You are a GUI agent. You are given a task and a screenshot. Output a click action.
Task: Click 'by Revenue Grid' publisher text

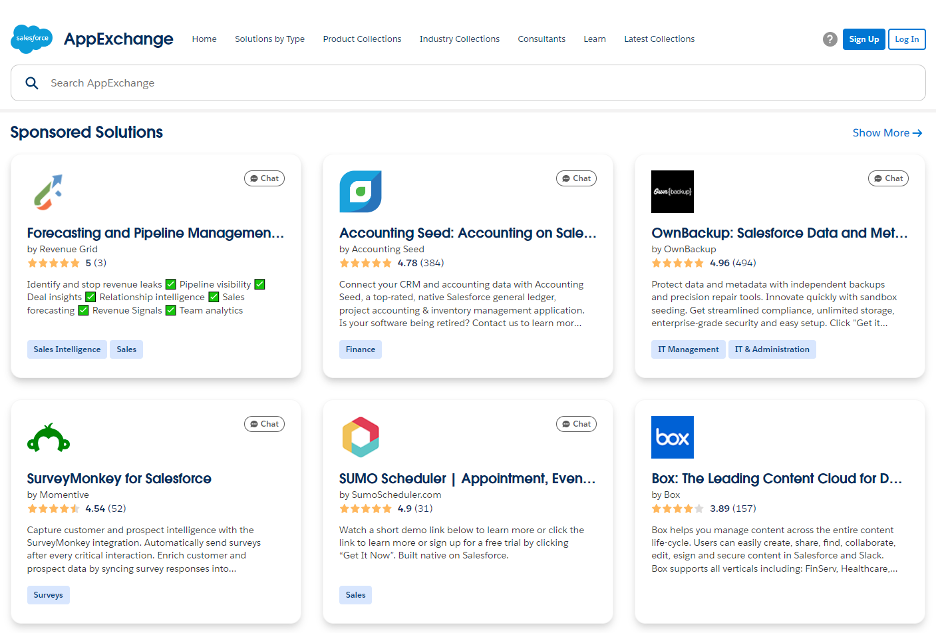tap(62, 249)
